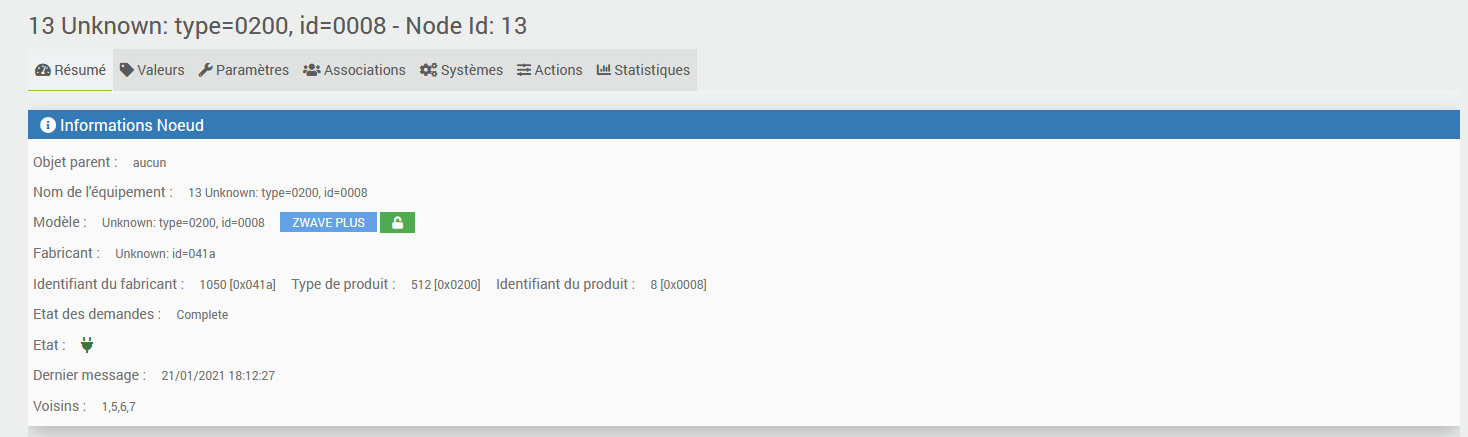Click the wrench icon beside Paramètres
Viewport: 1468px width, 437px height.
point(205,70)
